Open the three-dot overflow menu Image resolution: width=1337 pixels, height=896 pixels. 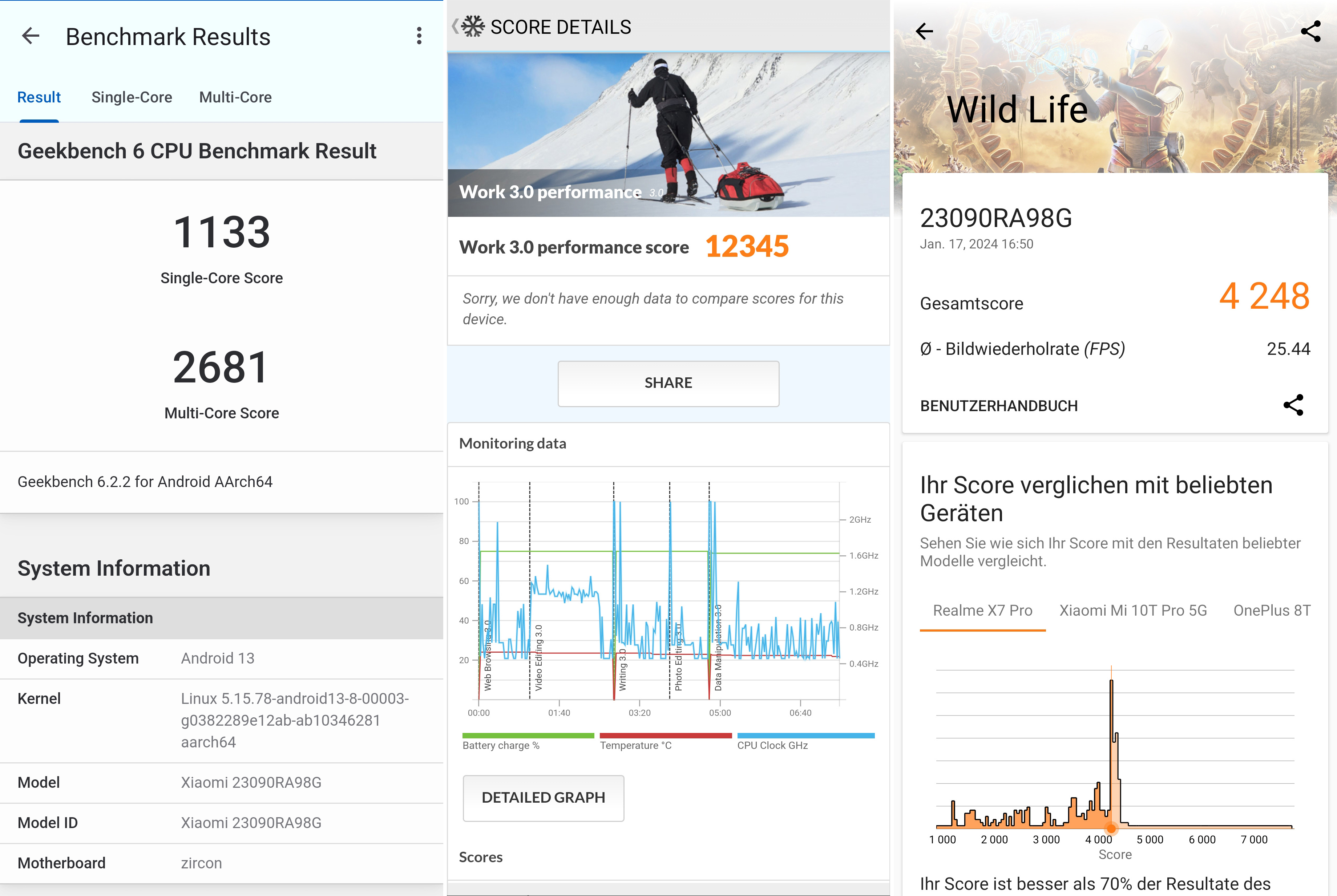[419, 36]
